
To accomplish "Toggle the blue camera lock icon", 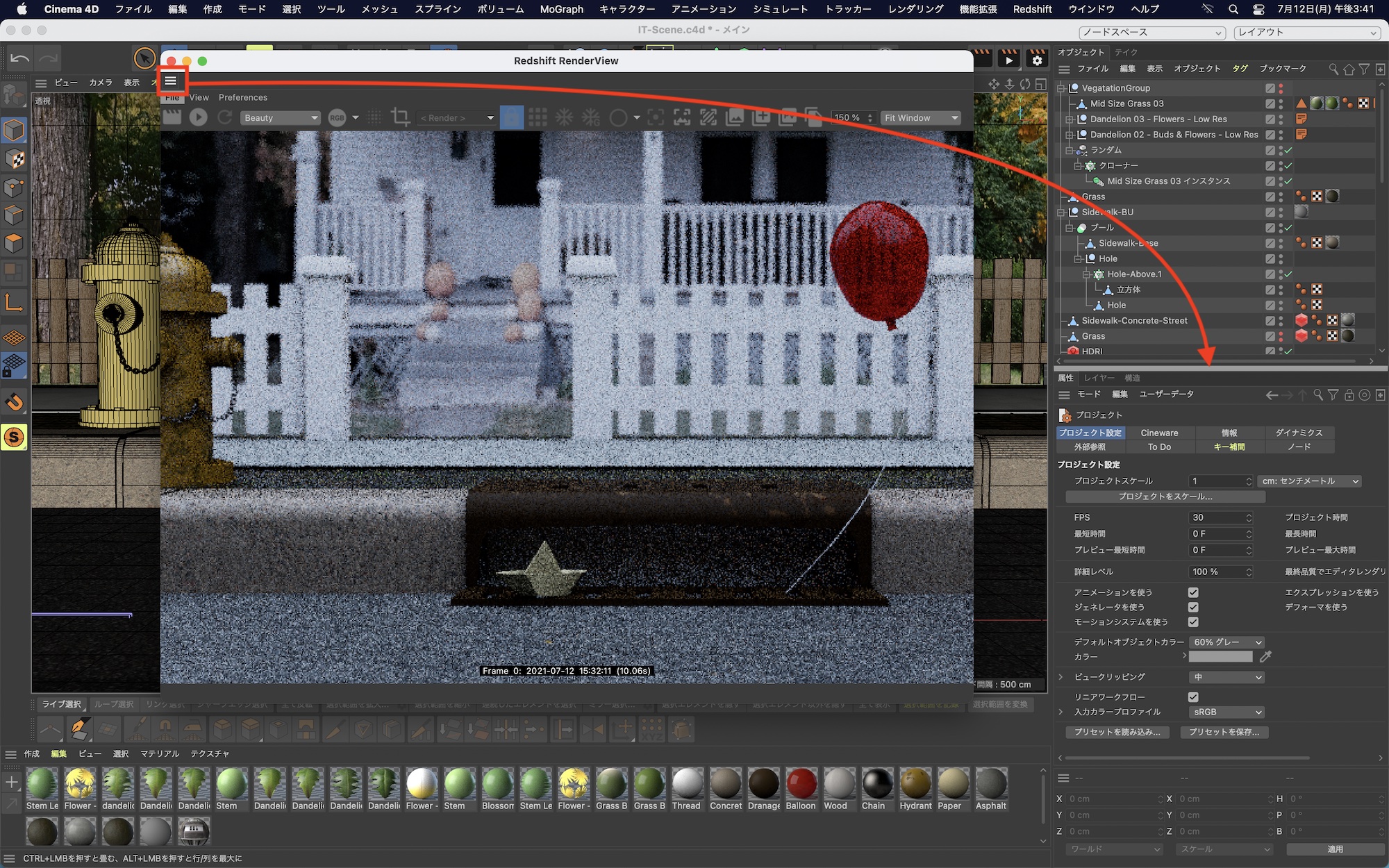I will coord(512,117).
